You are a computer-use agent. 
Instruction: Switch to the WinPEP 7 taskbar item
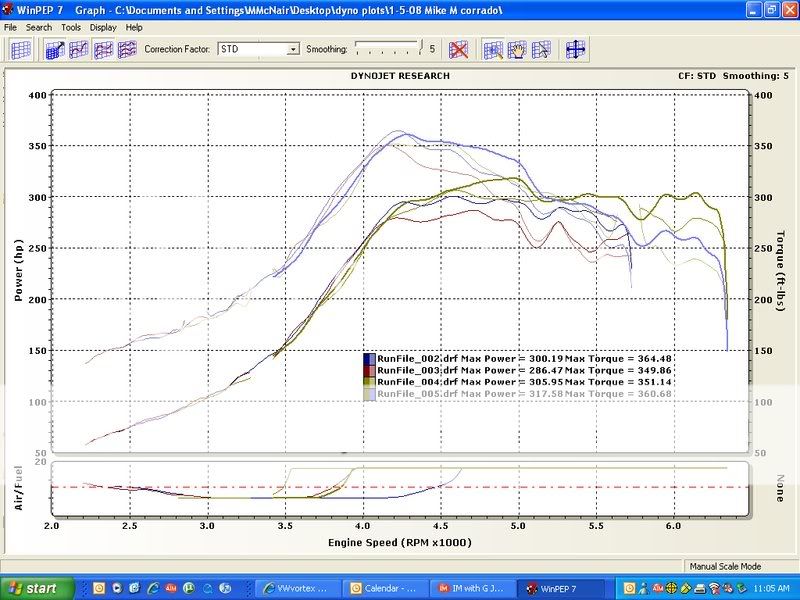point(560,588)
